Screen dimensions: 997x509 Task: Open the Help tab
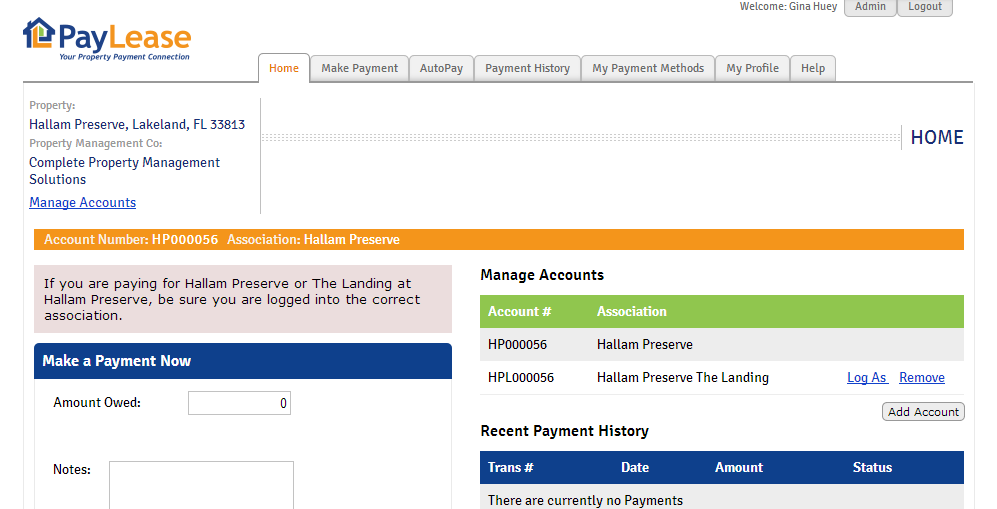coord(813,68)
